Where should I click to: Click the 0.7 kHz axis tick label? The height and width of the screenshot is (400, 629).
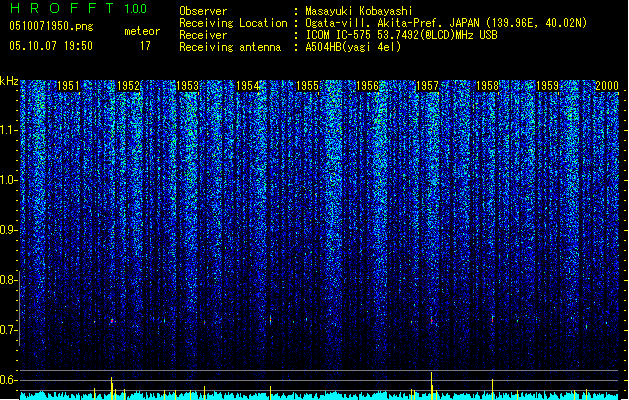[x=8, y=330]
